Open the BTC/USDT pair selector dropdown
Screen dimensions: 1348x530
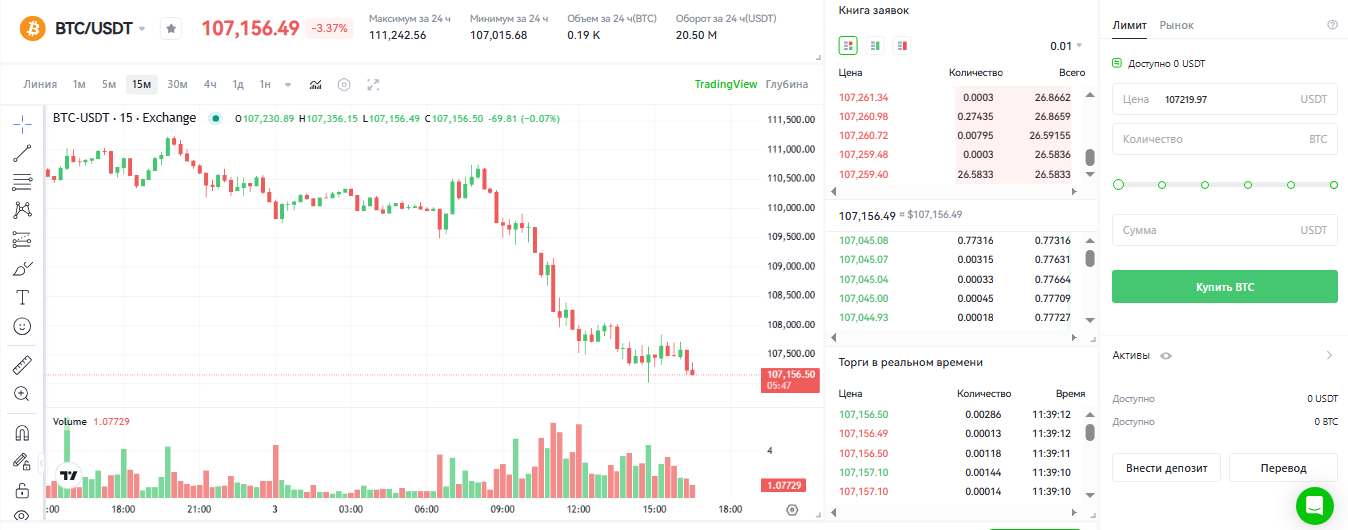tap(142, 29)
